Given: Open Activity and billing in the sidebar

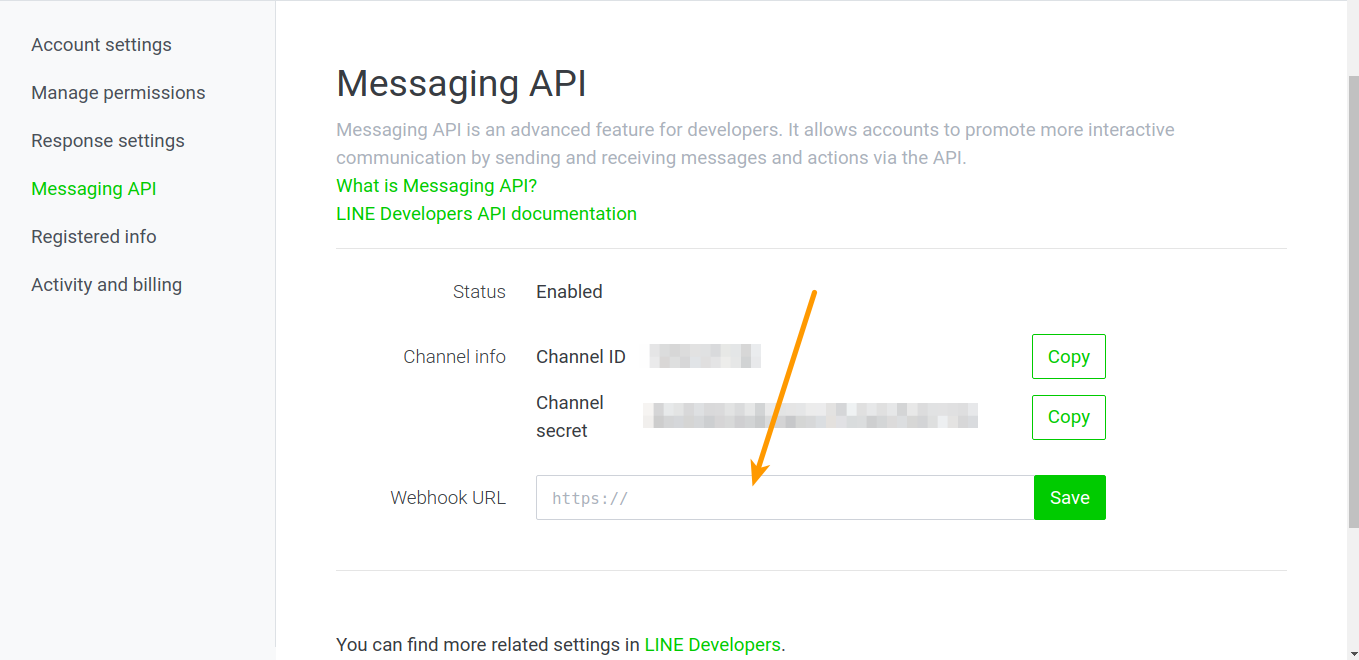Looking at the screenshot, I should click(107, 285).
